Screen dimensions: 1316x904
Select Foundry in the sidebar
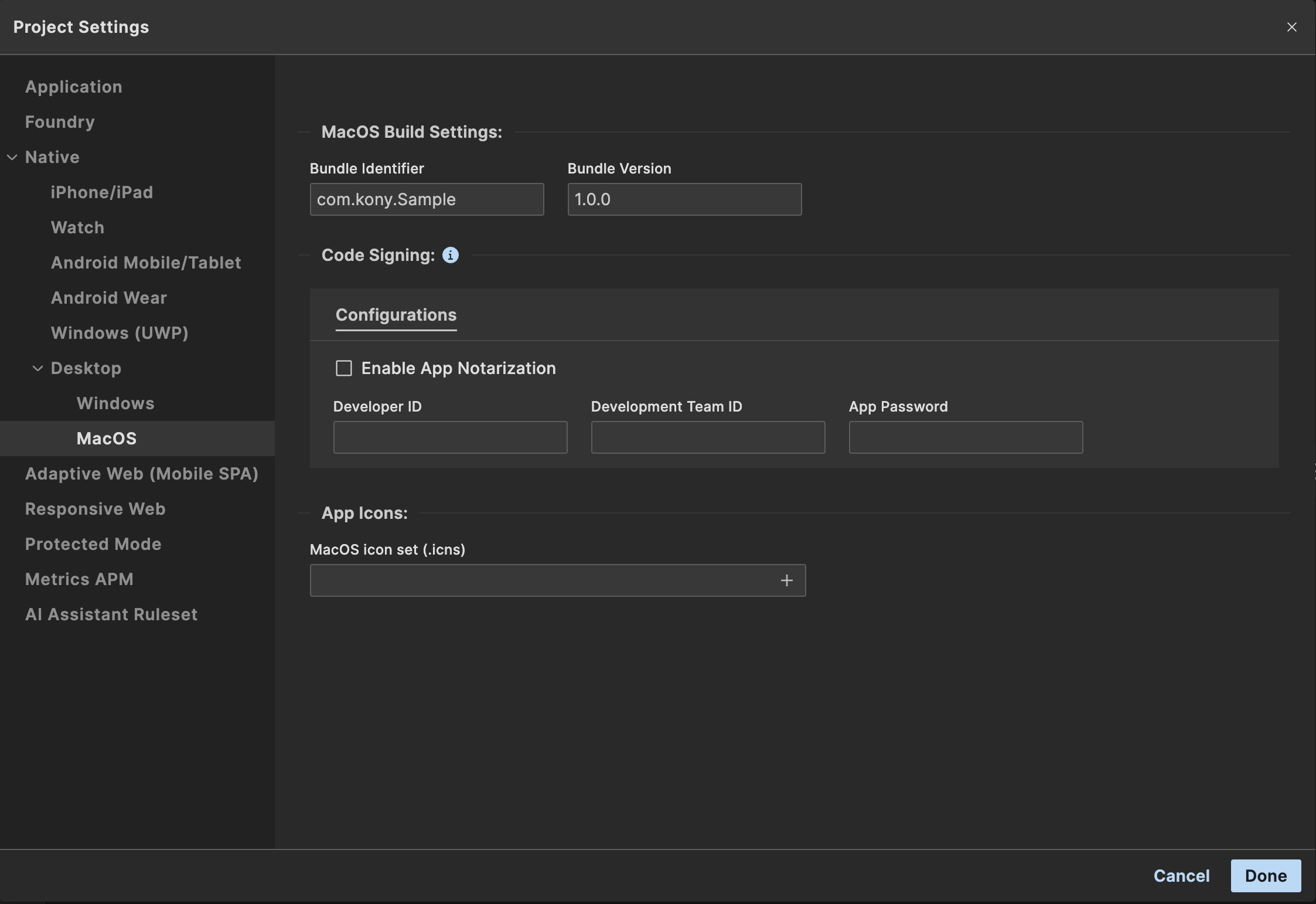coord(60,122)
